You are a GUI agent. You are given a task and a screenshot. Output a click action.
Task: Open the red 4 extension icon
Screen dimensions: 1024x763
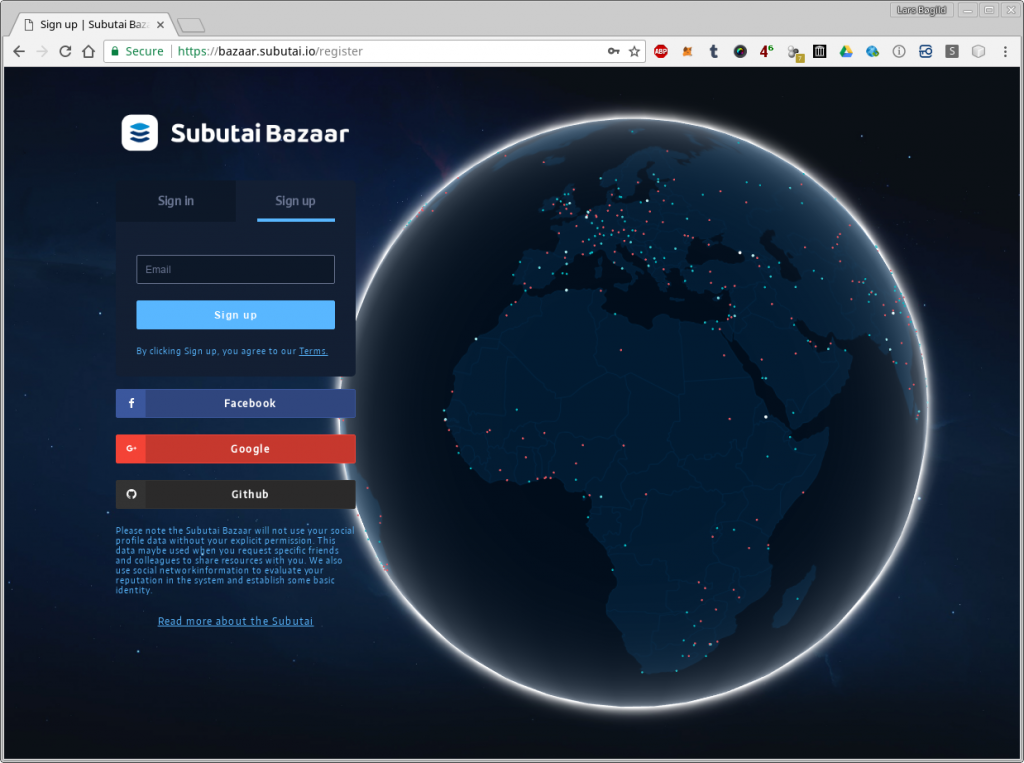[x=766, y=51]
